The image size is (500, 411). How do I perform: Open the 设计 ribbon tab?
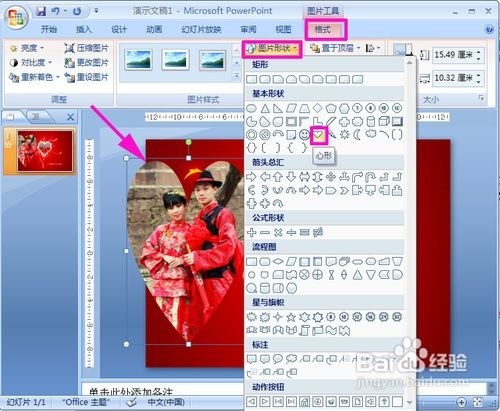(x=119, y=29)
